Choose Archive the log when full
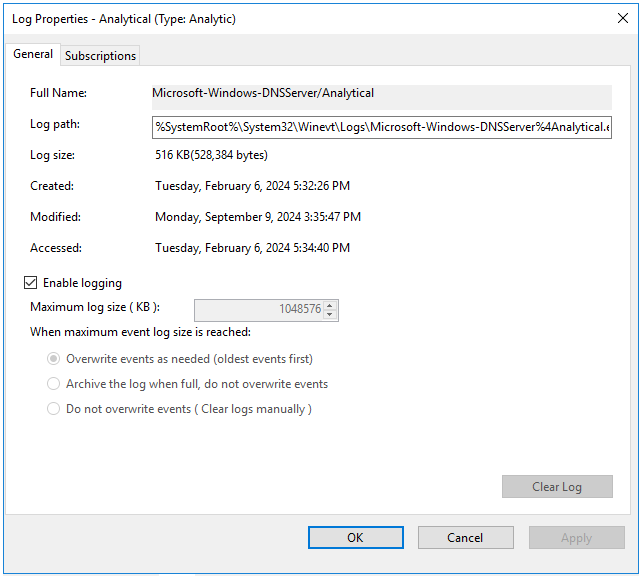 54,384
